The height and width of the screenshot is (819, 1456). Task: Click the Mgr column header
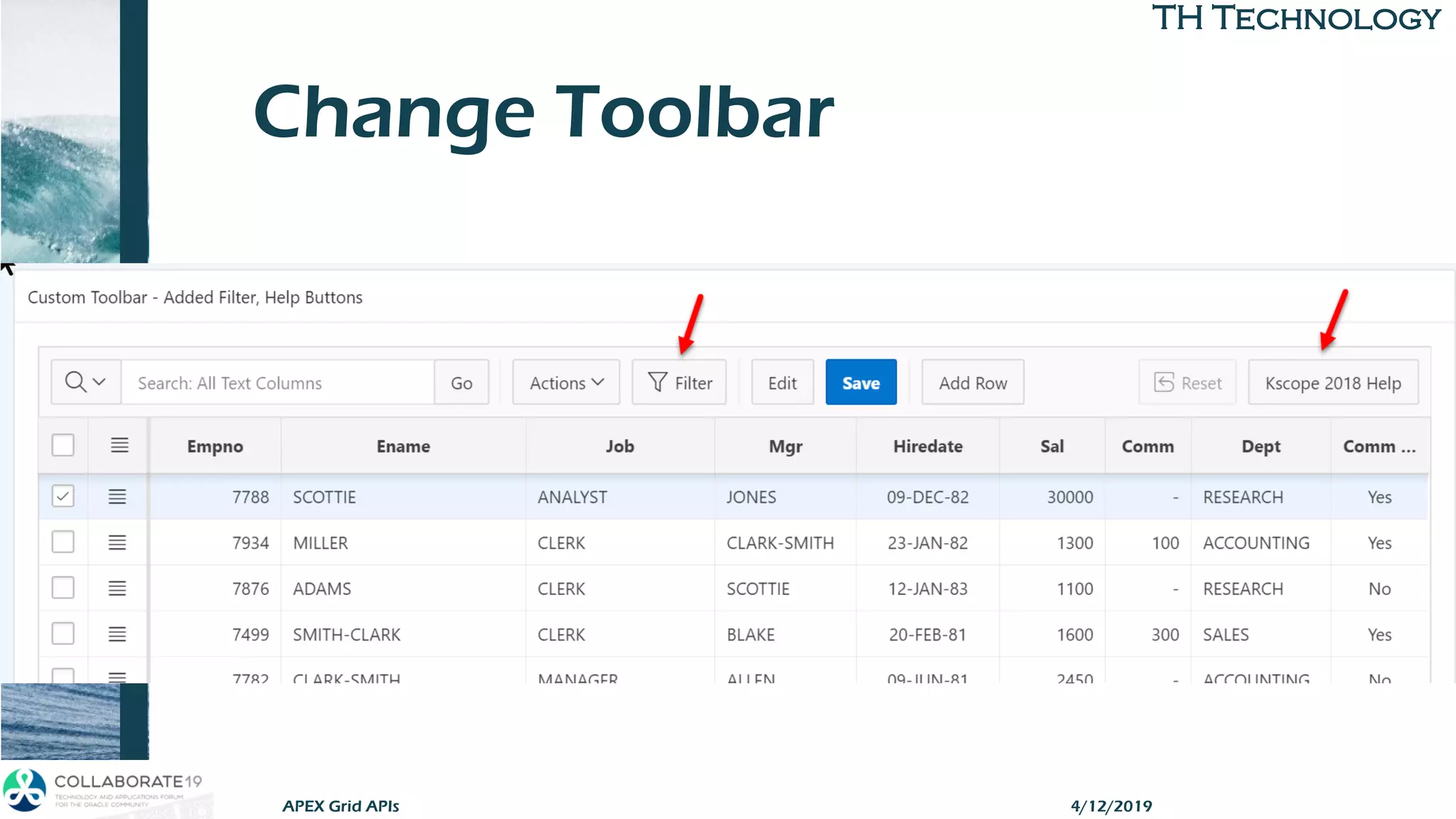click(786, 446)
